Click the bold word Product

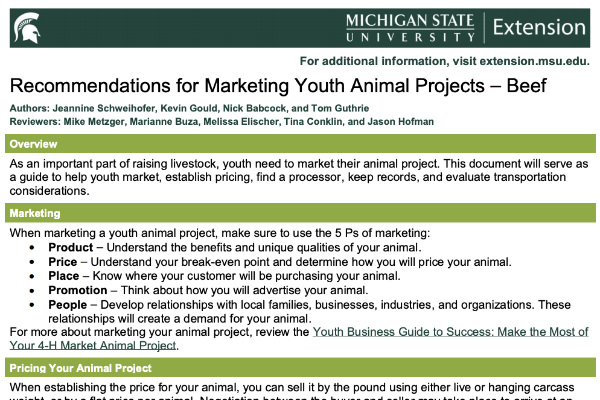click(71, 248)
